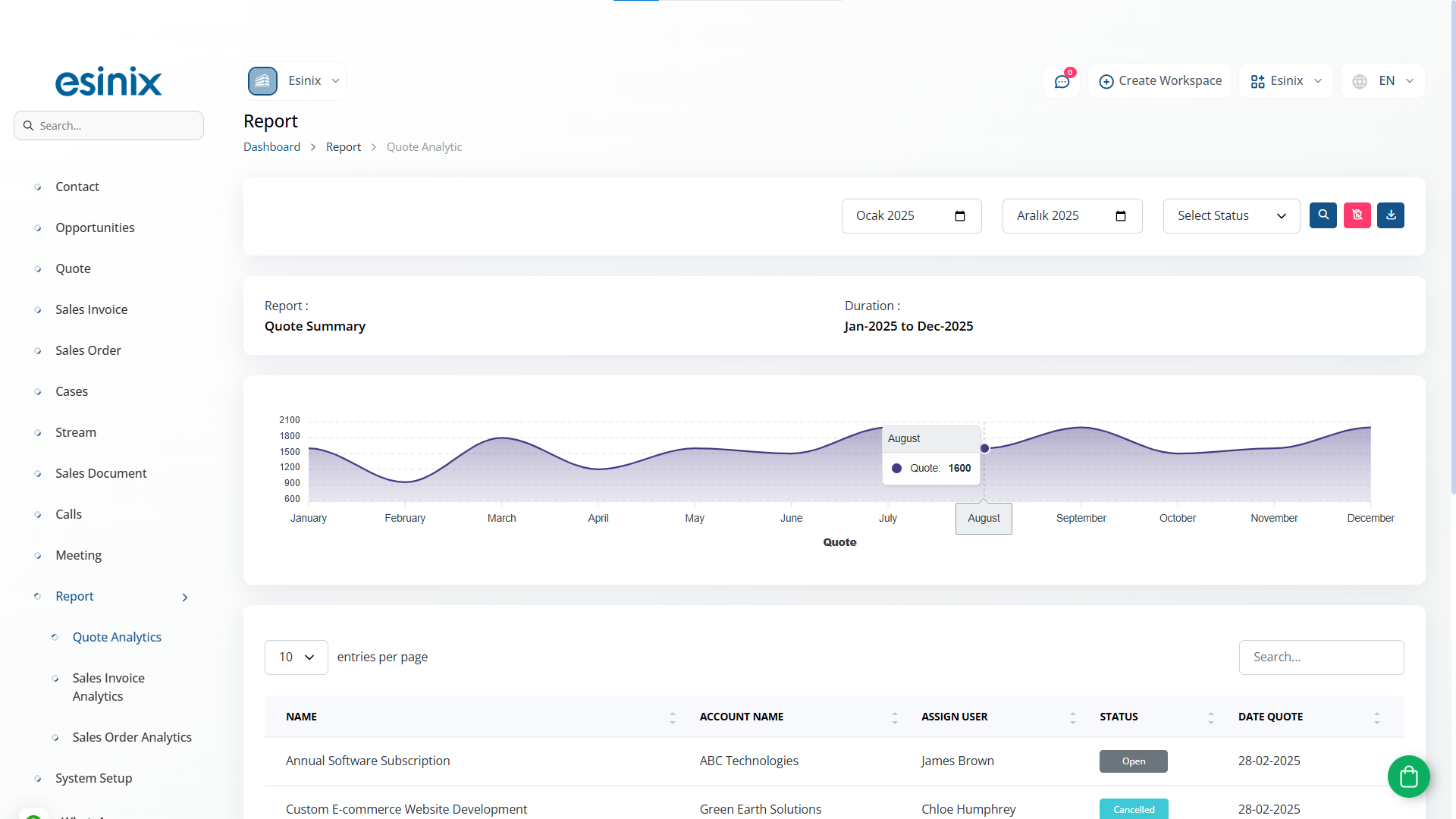1456x819 pixels.
Task: Click the esinix brand logo
Action: (108, 81)
